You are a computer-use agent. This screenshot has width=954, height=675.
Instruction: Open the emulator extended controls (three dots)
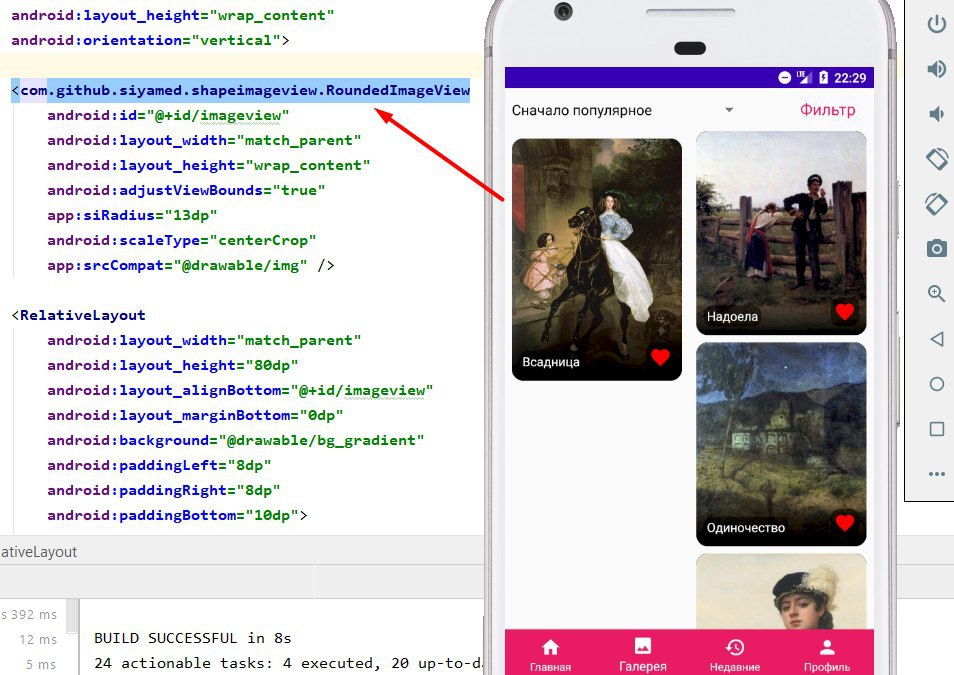(x=937, y=474)
